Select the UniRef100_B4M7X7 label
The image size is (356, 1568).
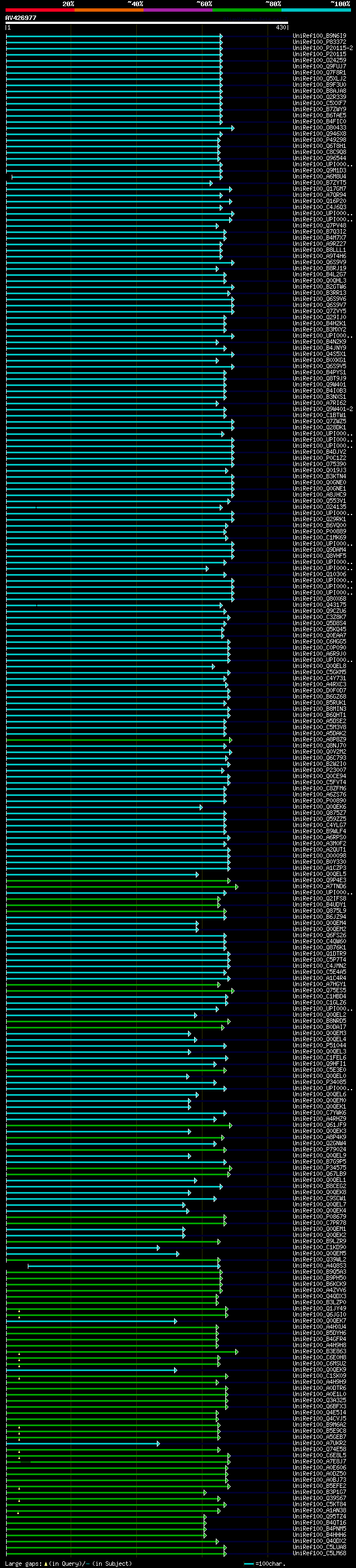pyautogui.click(x=319, y=238)
